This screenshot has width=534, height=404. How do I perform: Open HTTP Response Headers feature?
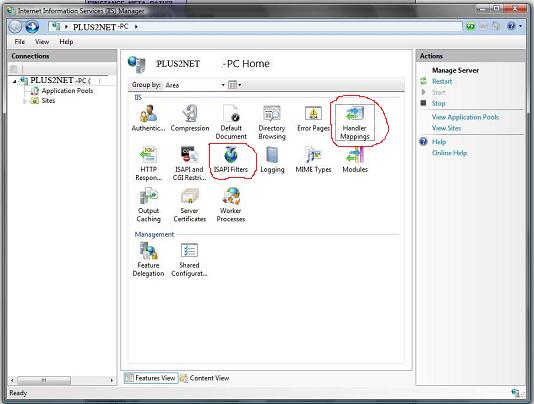pos(148,164)
